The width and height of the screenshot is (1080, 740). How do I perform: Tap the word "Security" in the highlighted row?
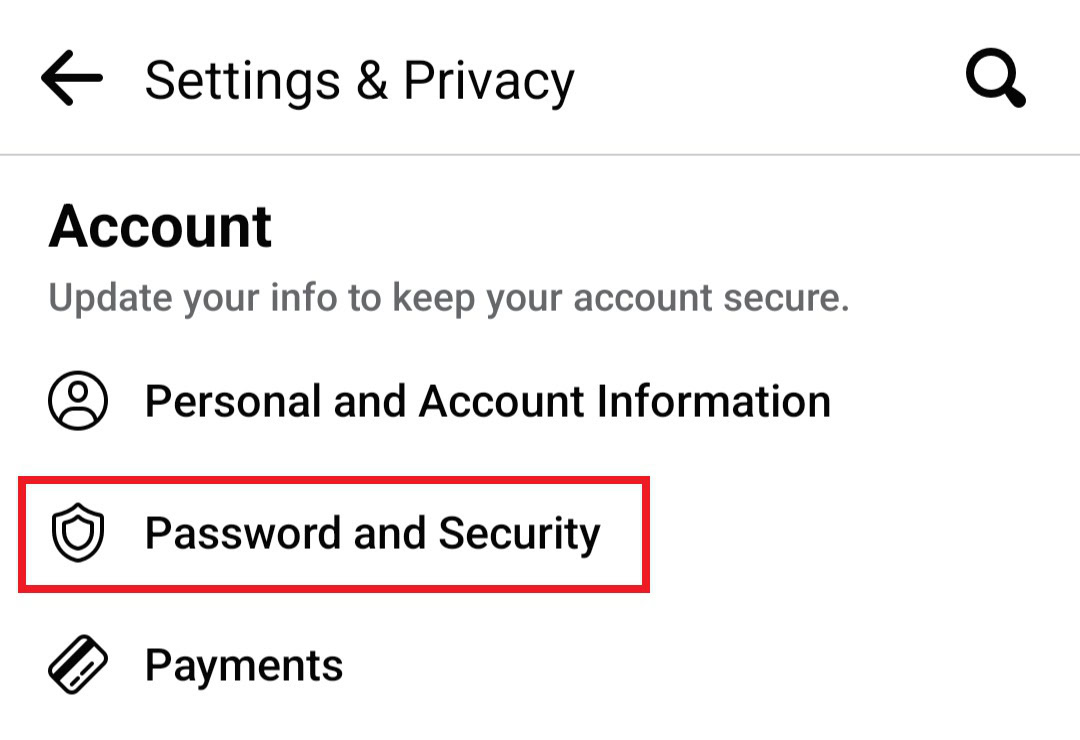pyautogui.click(x=519, y=534)
